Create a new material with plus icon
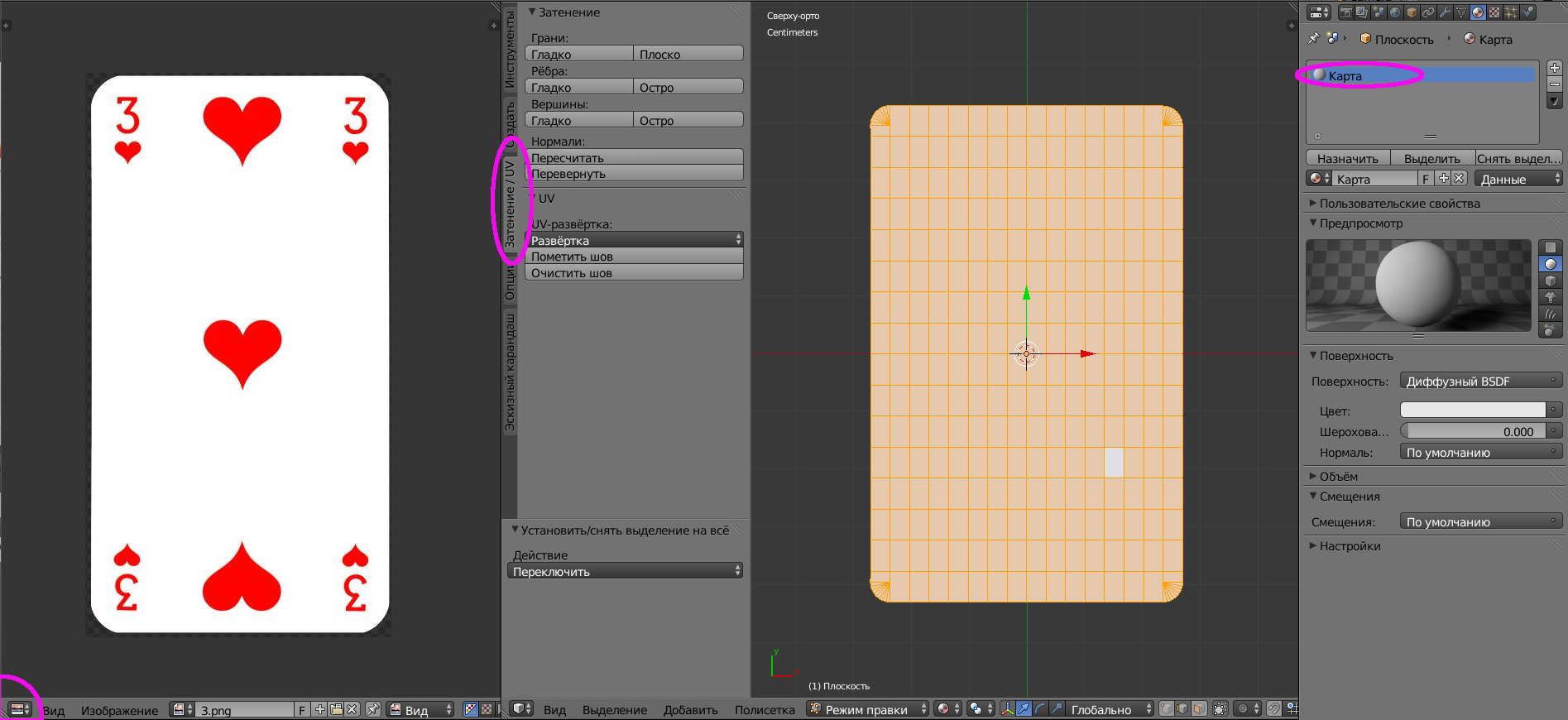 (x=1443, y=179)
